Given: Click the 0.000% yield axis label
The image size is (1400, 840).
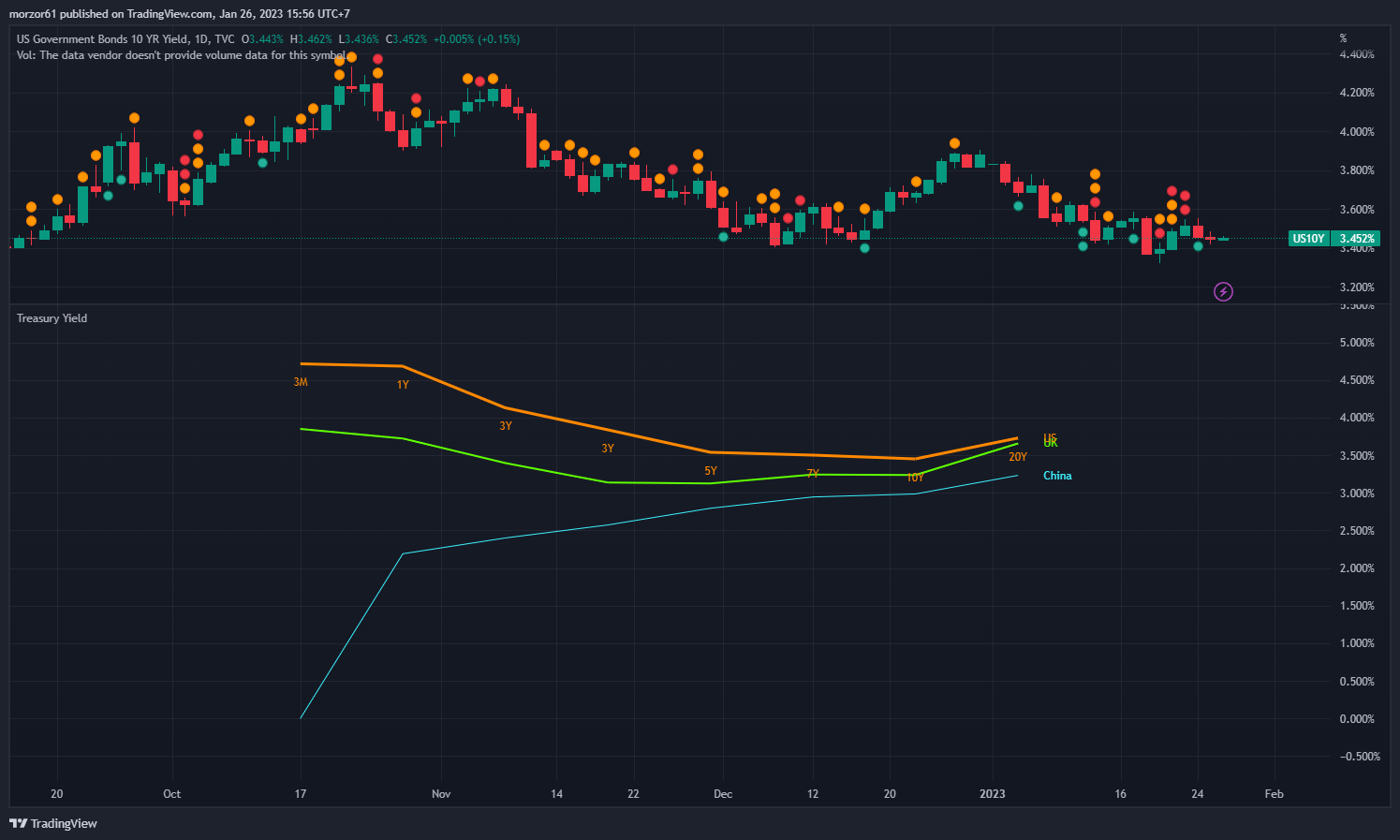Looking at the screenshot, I should (1357, 719).
